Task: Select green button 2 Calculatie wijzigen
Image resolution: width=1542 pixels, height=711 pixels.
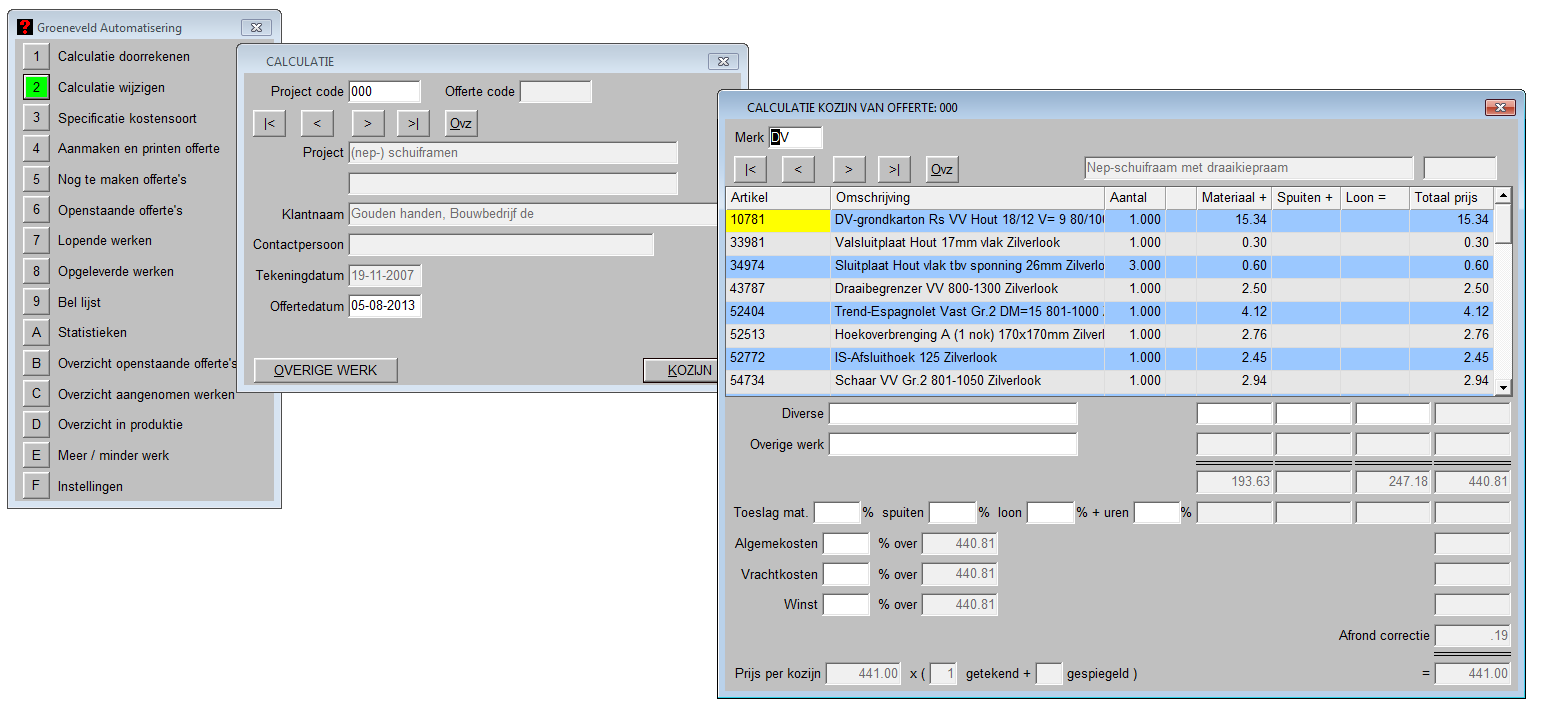Action: point(37,88)
